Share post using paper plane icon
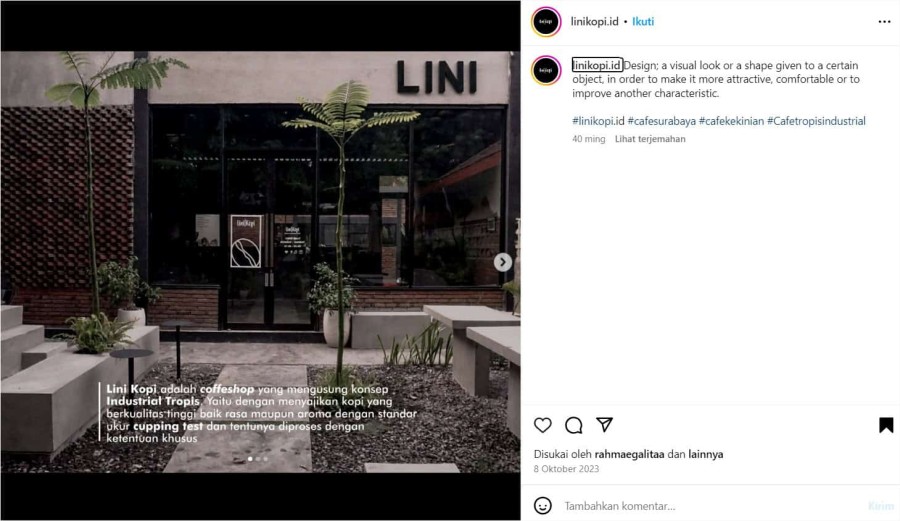Viewport: 900px width, 521px height. tap(604, 425)
